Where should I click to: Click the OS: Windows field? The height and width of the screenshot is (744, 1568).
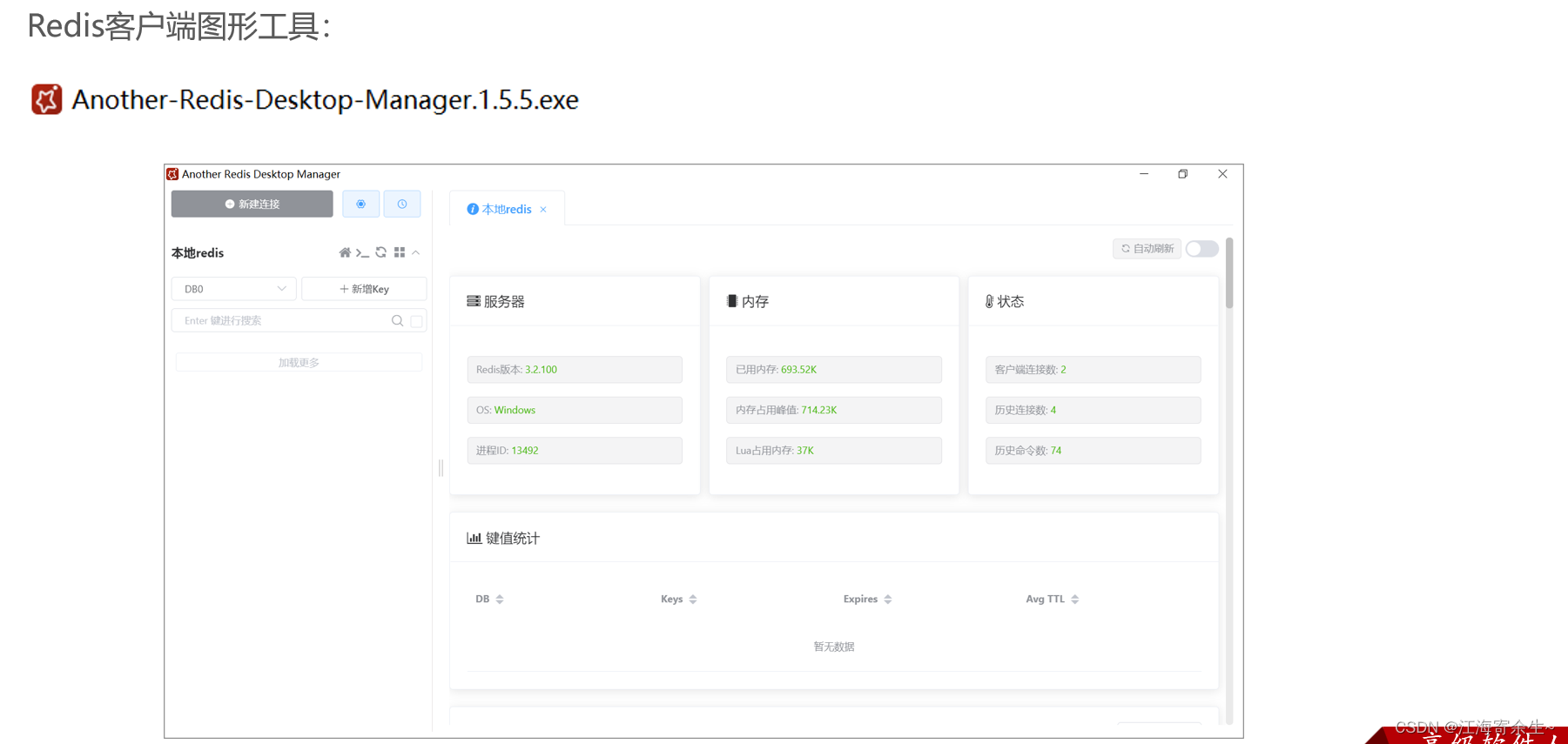click(x=575, y=410)
